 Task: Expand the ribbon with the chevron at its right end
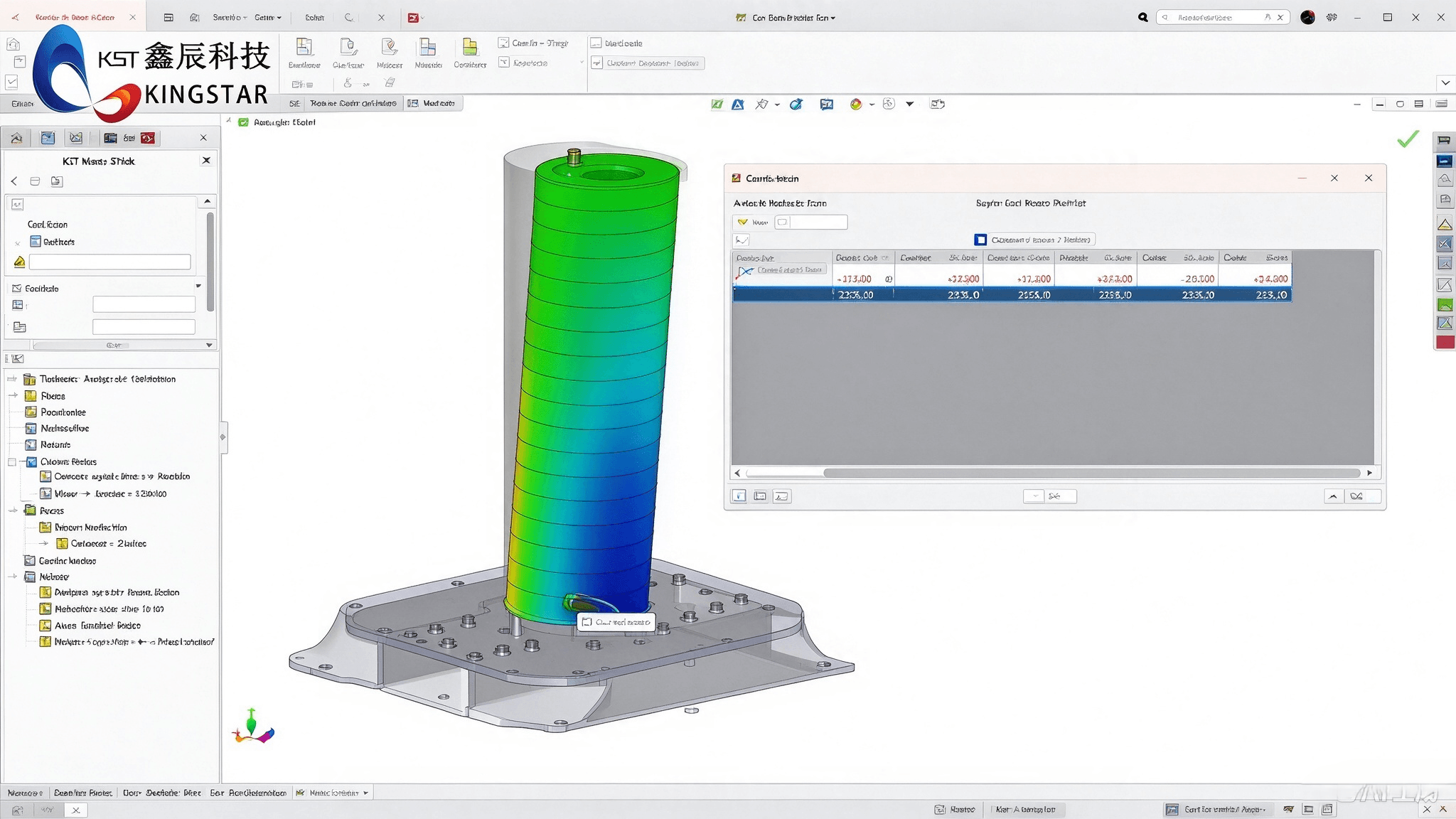tap(1445, 82)
